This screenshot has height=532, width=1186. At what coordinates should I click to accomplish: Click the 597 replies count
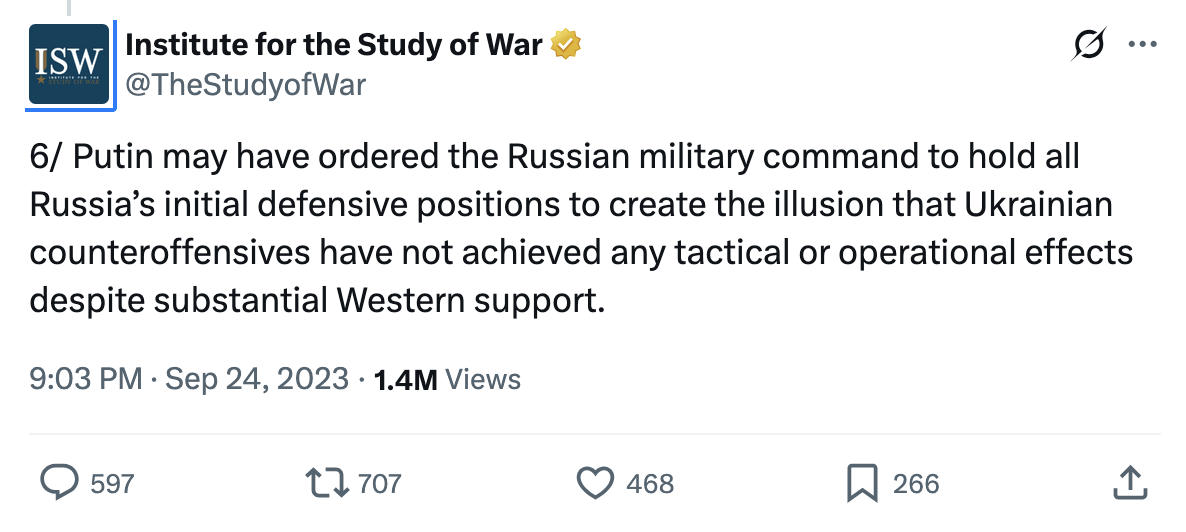[x=112, y=484]
